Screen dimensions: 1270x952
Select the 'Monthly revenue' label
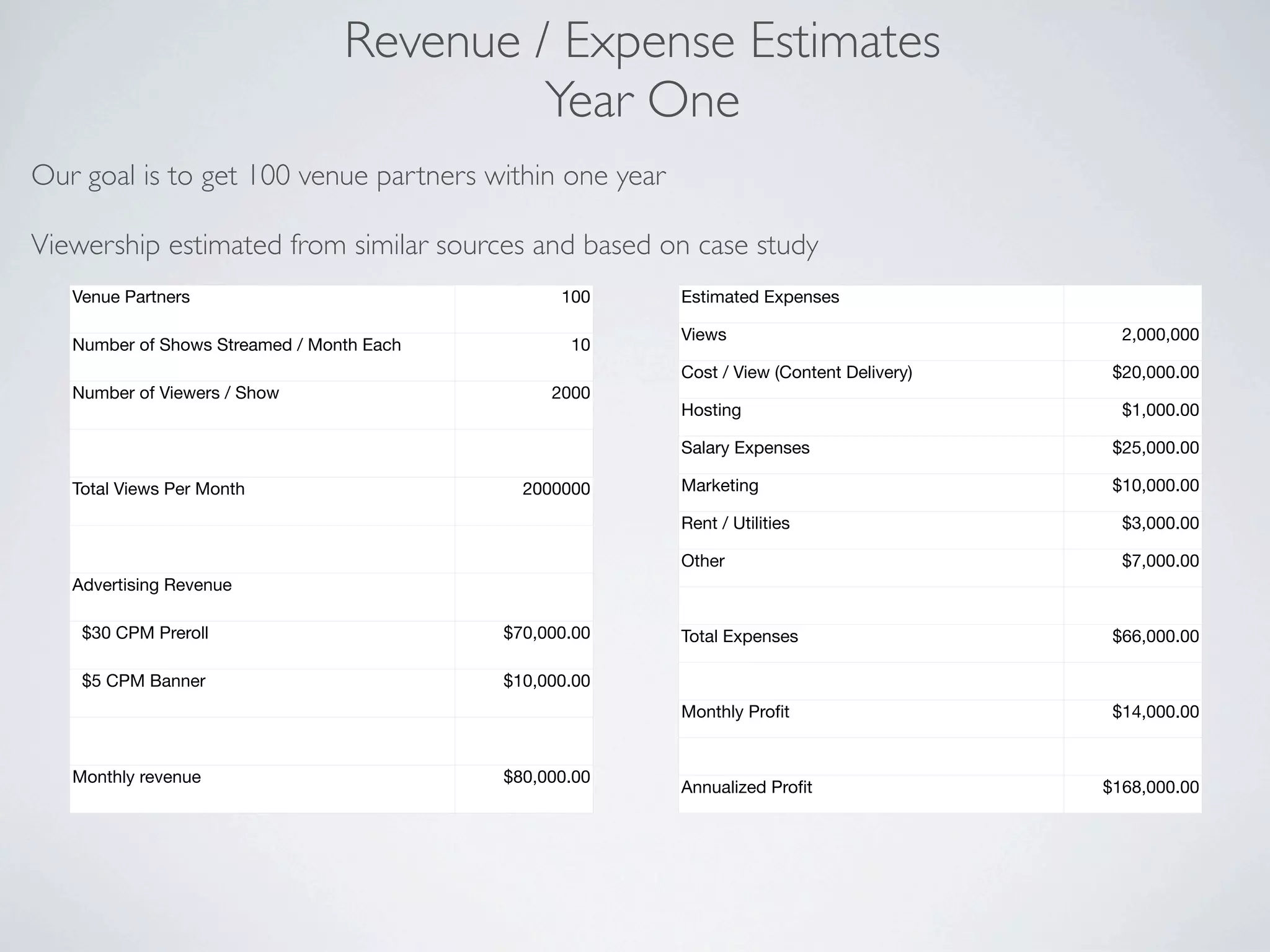tap(136, 777)
